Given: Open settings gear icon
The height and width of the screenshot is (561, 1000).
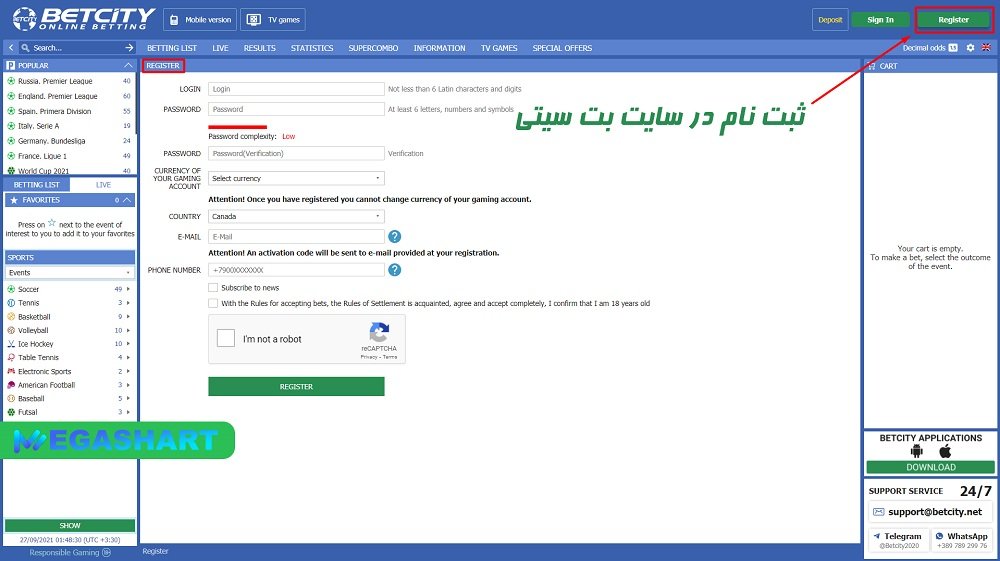Looking at the screenshot, I should 970,48.
